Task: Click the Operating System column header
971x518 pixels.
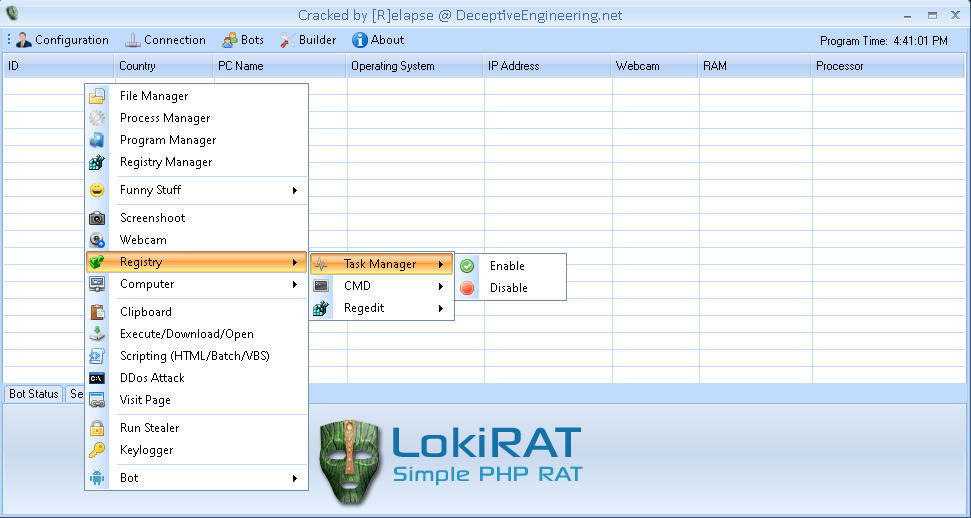Action: 392,66
